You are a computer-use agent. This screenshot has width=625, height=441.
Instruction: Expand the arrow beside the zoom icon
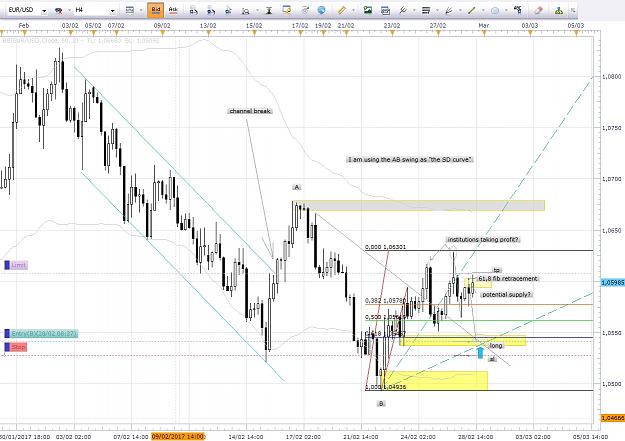[257, 11]
